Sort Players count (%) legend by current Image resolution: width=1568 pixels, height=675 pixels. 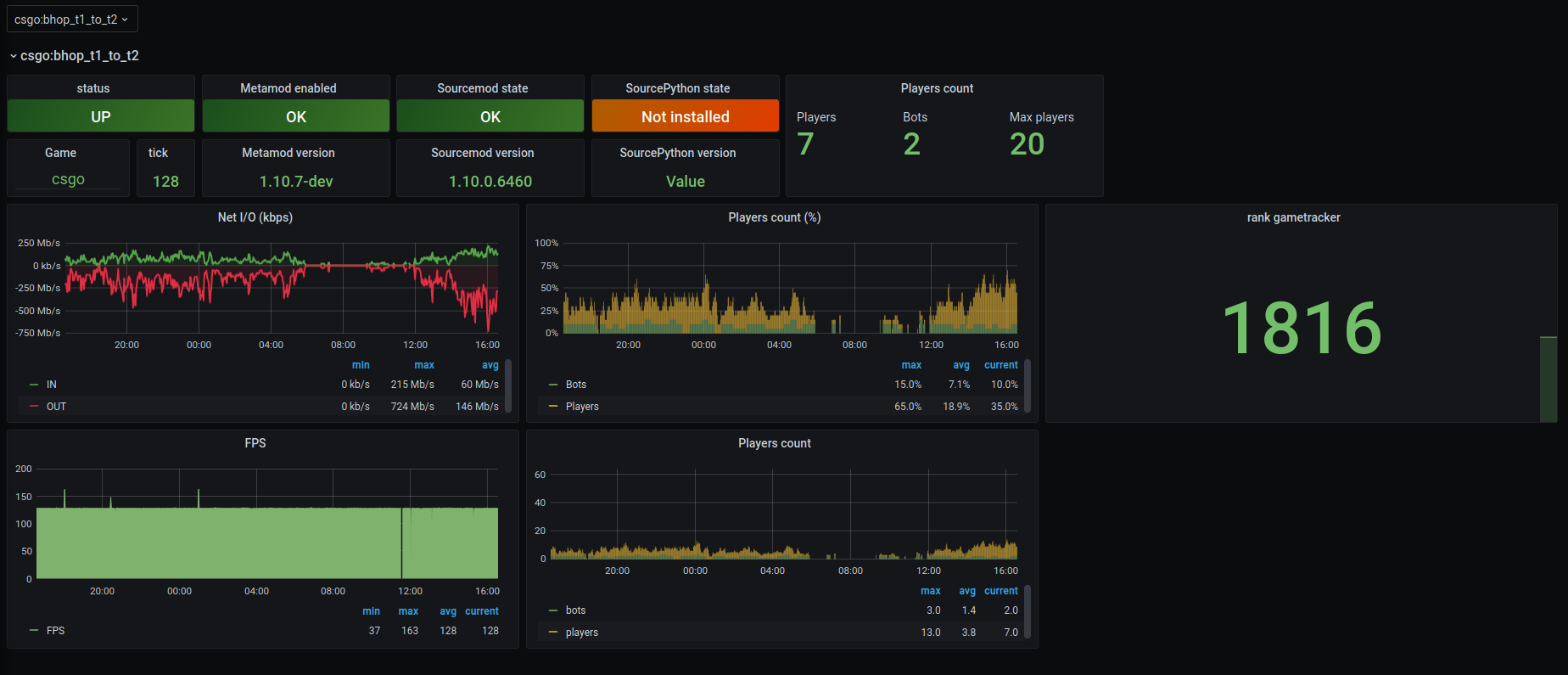point(1001,365)
